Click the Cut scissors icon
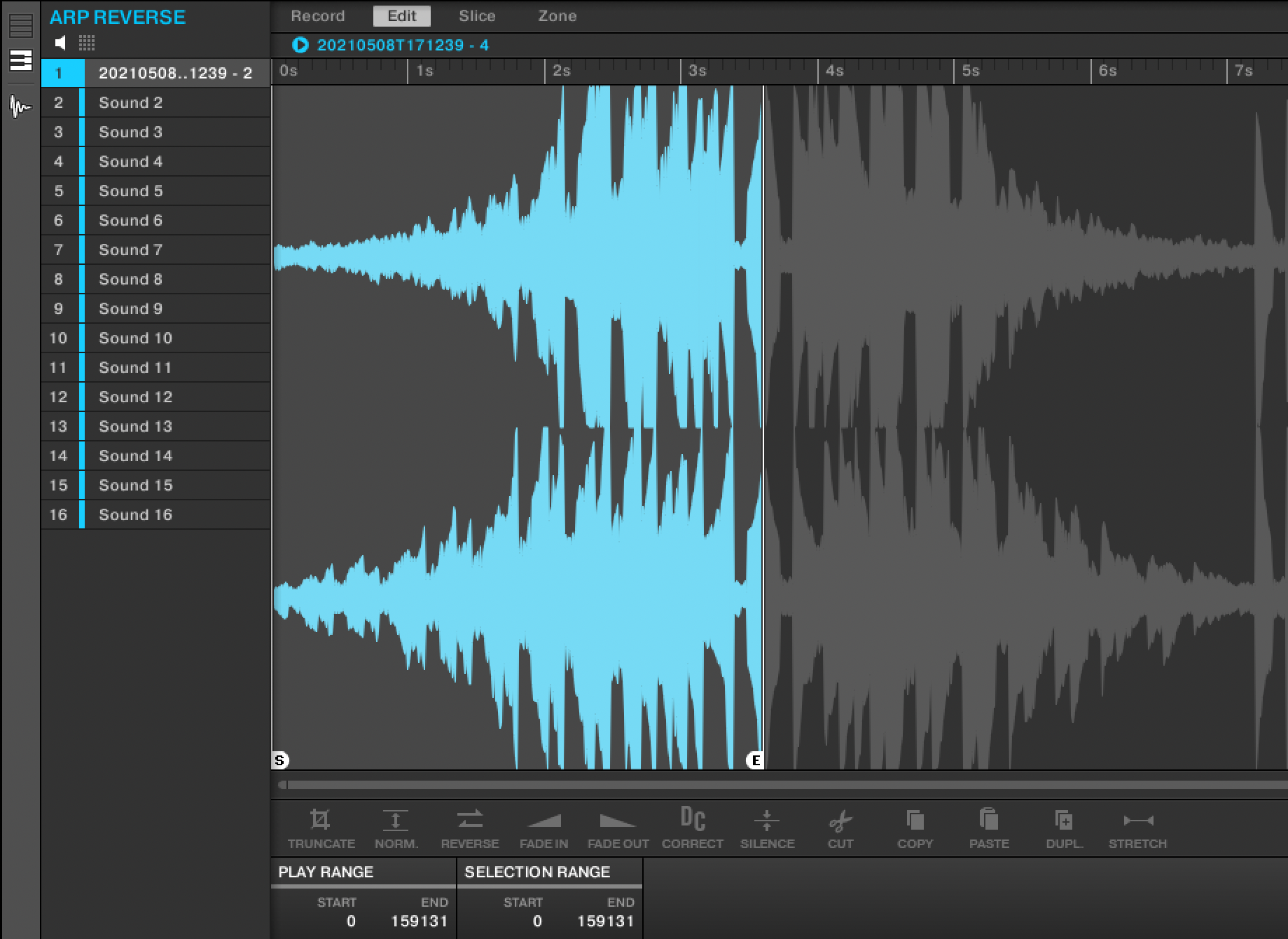 (x=840, y=820)
